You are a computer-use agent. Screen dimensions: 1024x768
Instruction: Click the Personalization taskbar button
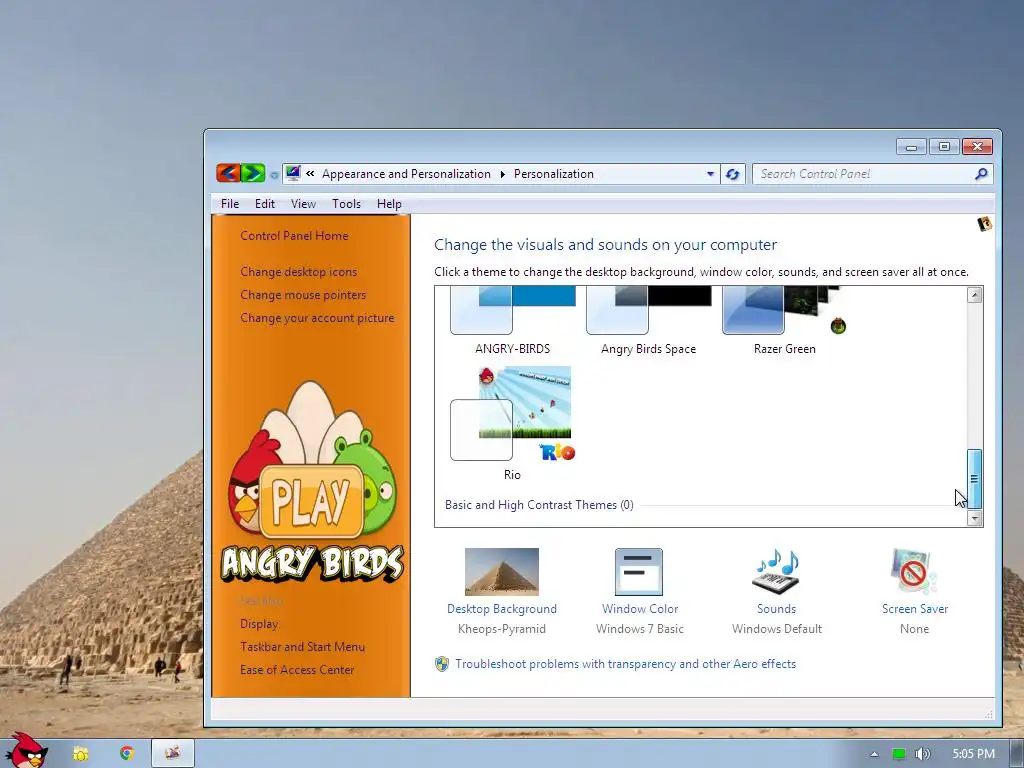point(172,754)
